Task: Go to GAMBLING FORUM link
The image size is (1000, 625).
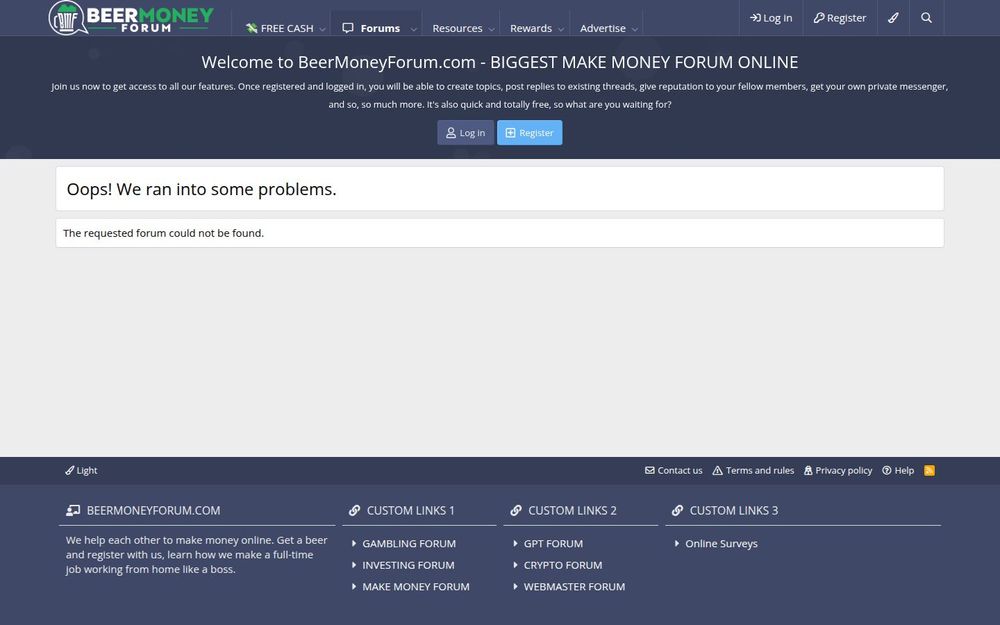Action: point(409,543)
